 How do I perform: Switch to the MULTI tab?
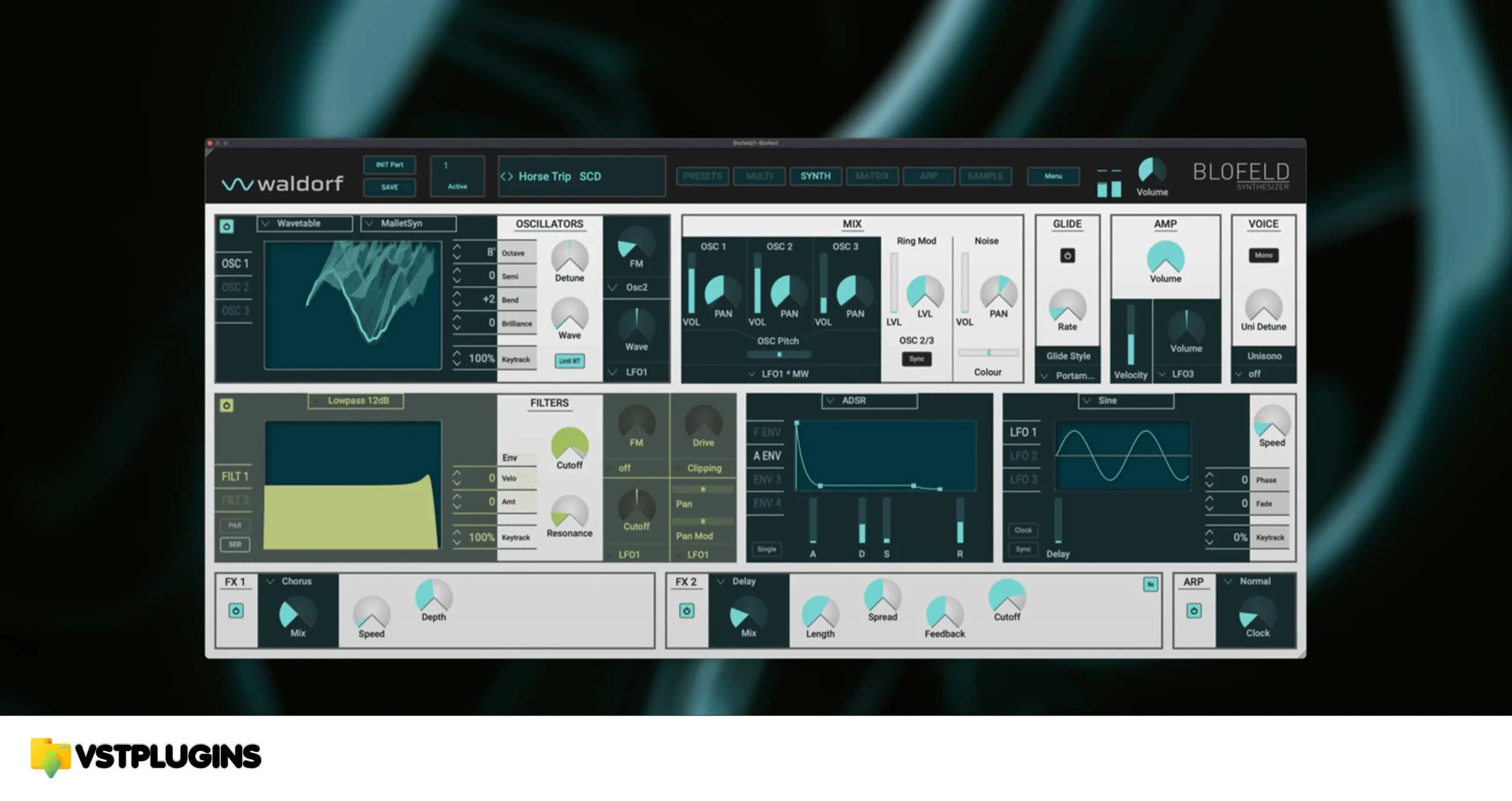pyautogui.click(x=759, y=176)
